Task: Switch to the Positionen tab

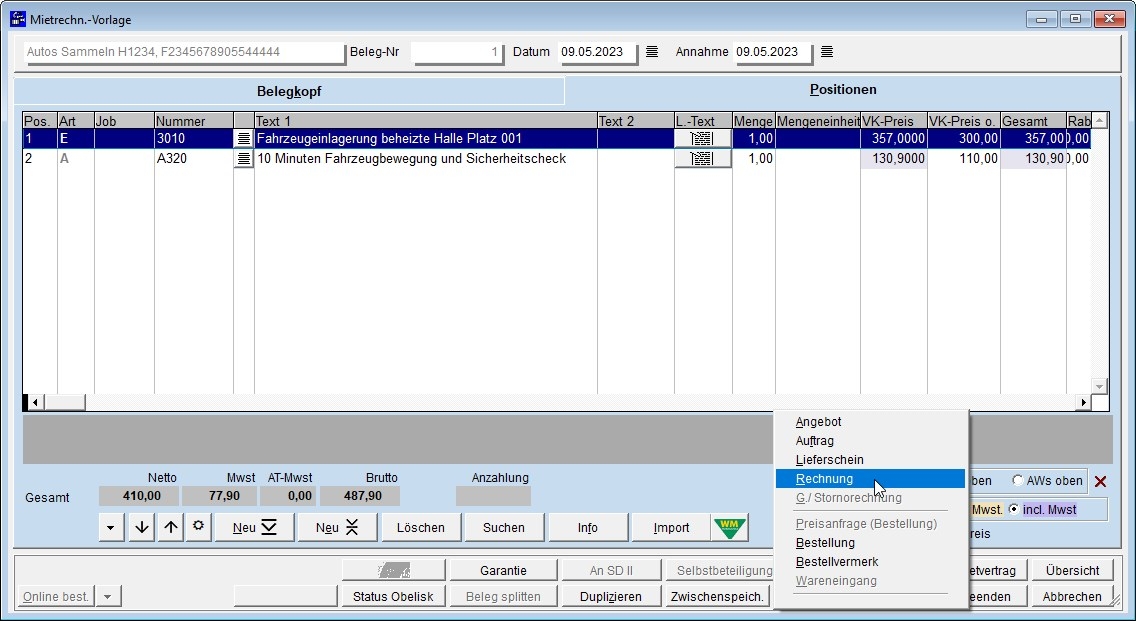Action: coord(843,90)
